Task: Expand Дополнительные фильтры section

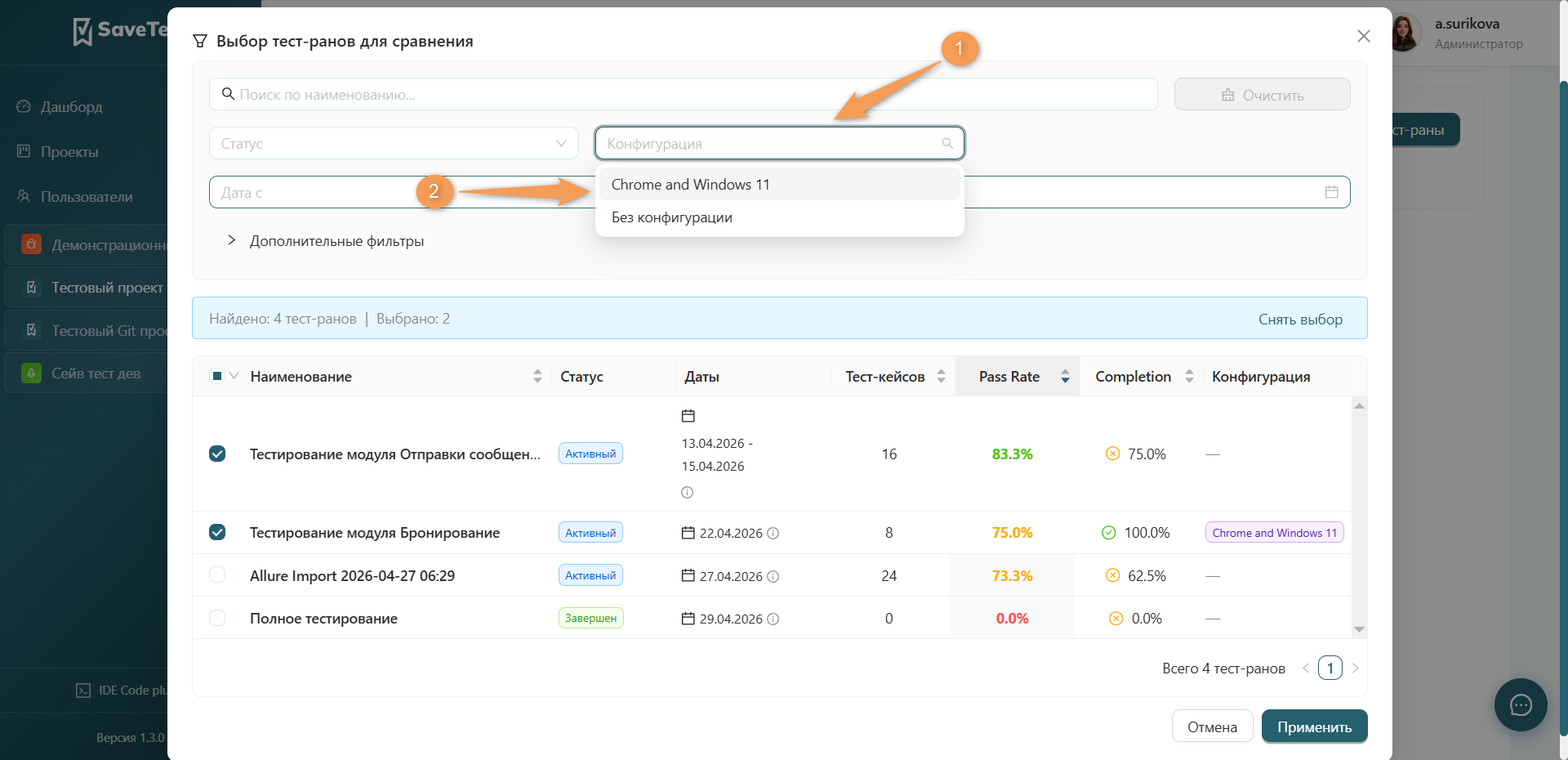Action: (x=325, y=240)
